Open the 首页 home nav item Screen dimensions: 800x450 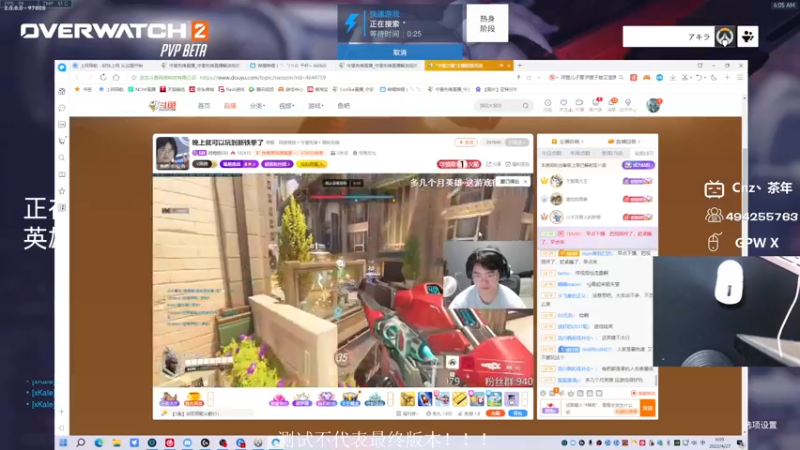click(x=204, y=106)
